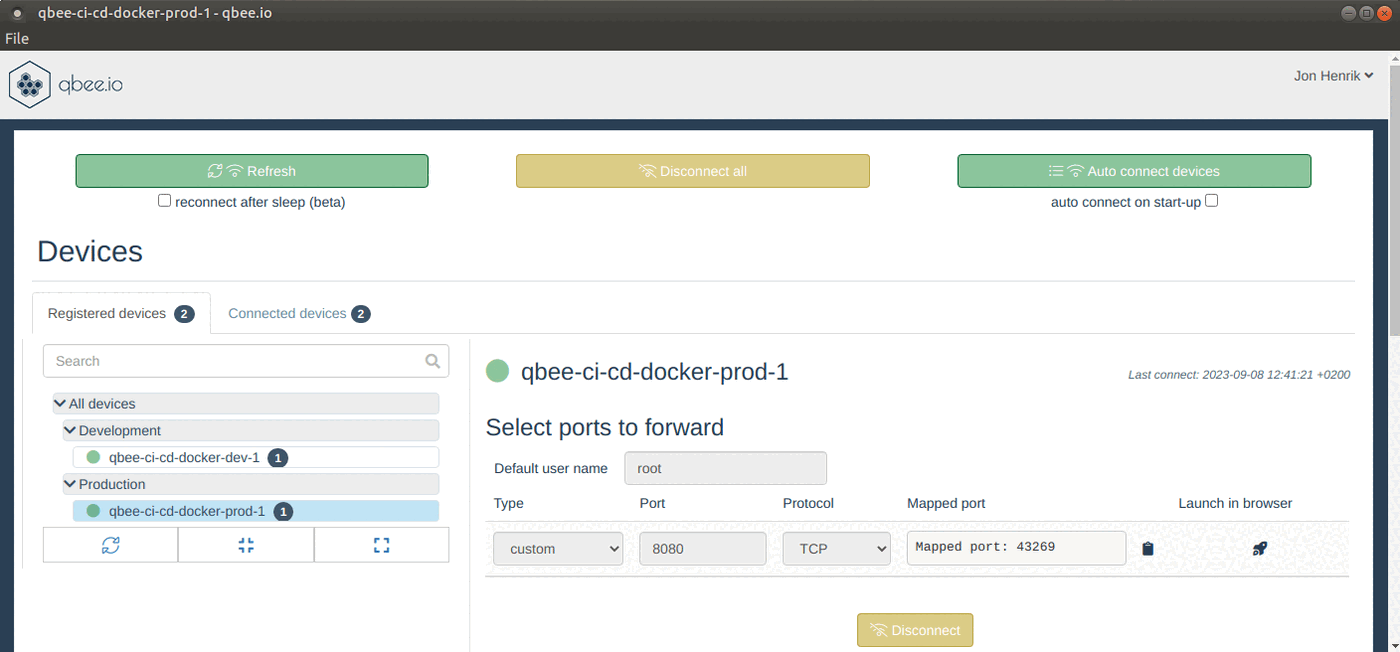Check auto connect on start-up
The height and width of the screenshot is (652, 1400).
click(x=1211, y=200)
